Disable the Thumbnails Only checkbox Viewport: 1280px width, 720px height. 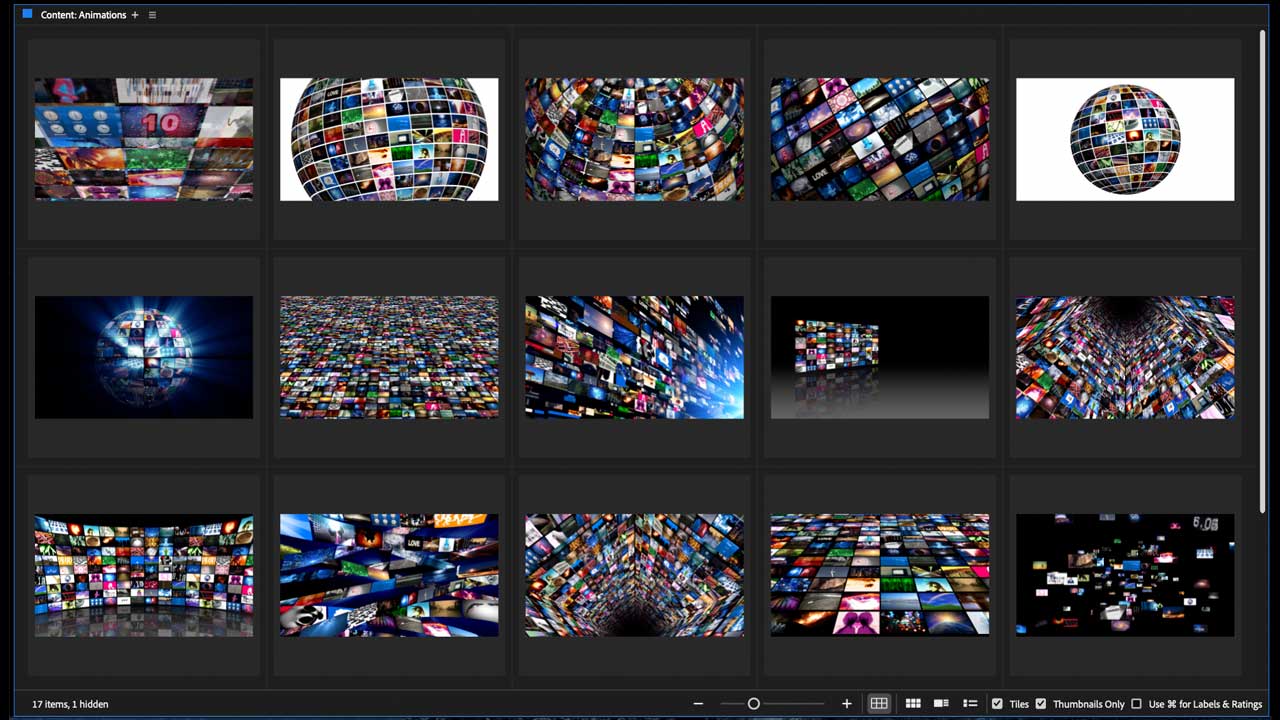(x=1041, y=704)
